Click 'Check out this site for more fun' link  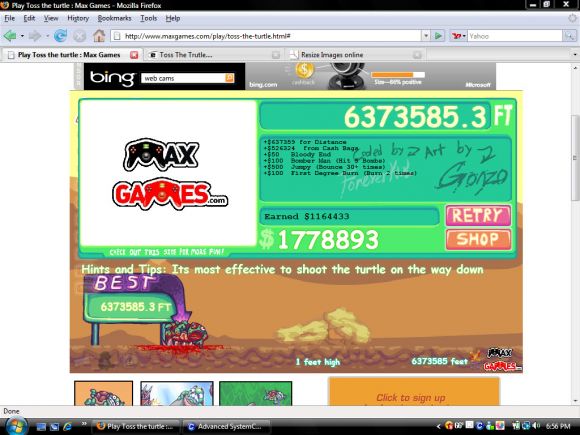click(x=166, y=252)
